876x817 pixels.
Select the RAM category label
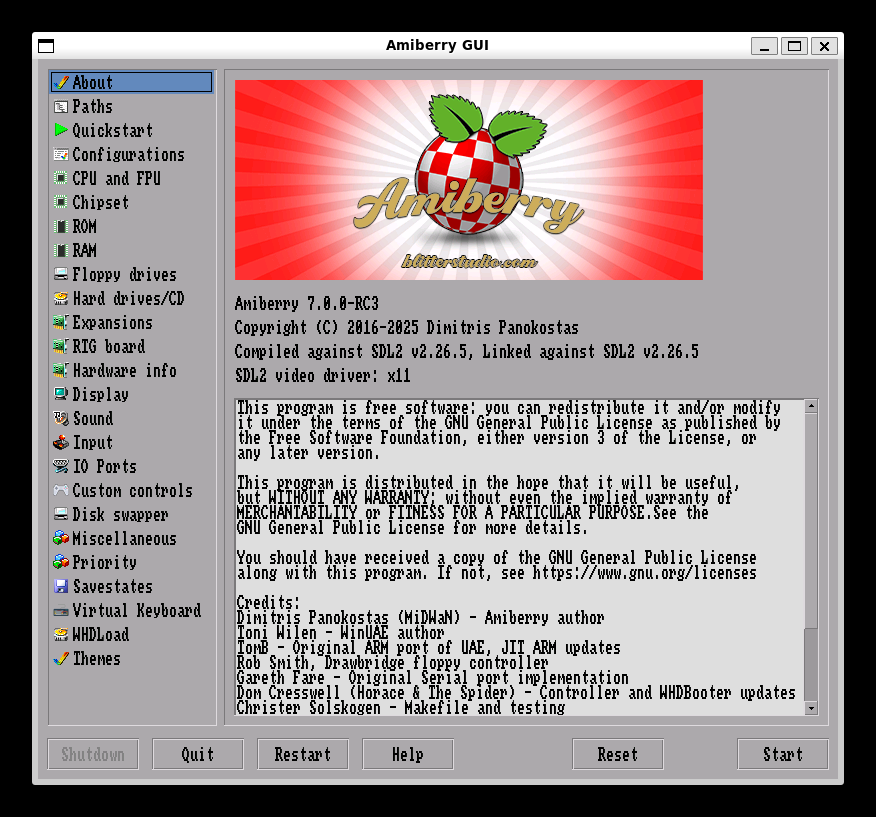pos(84,250)
